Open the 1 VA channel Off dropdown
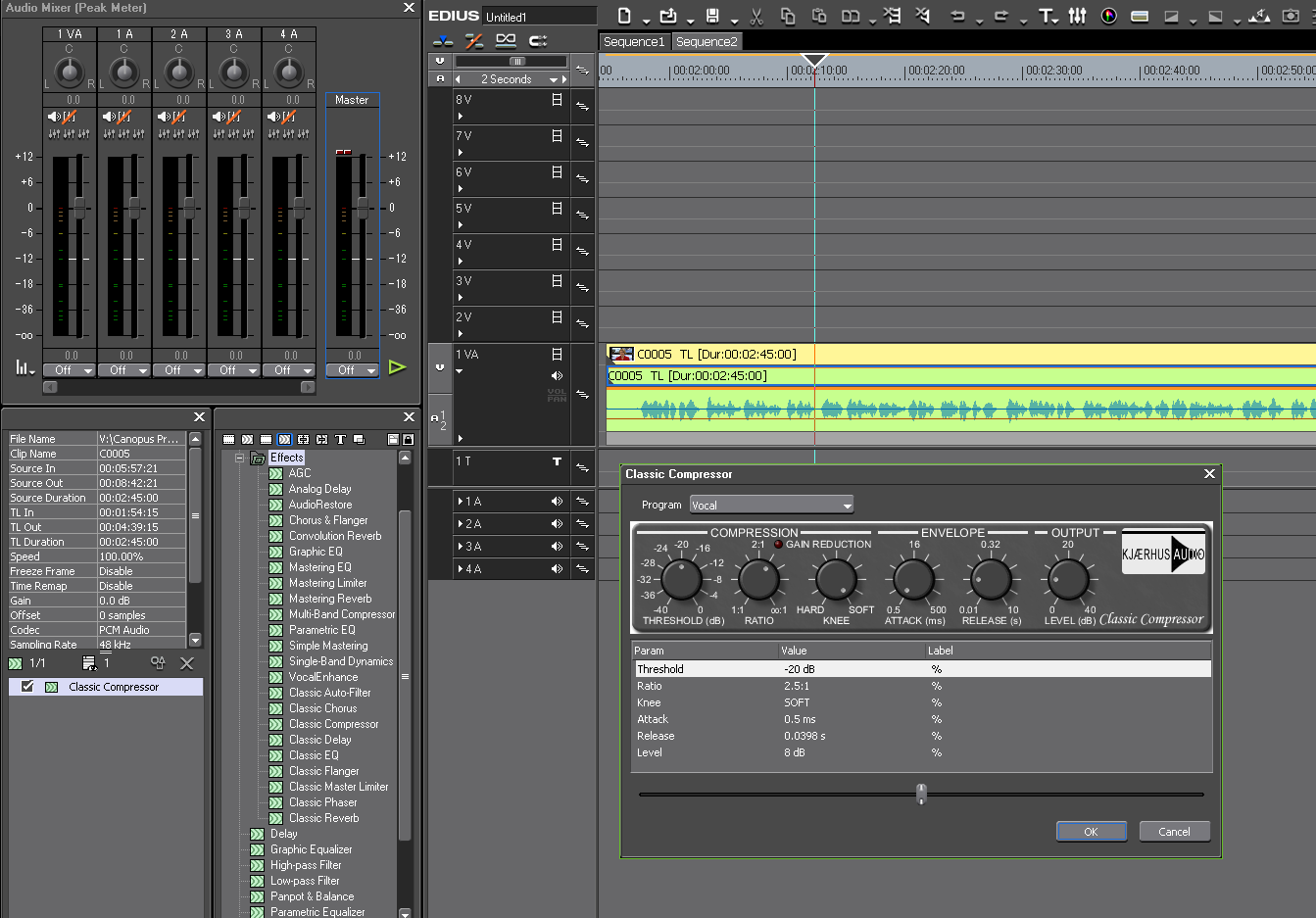Viewport: 1316px width, 918px height. point(69,370)
